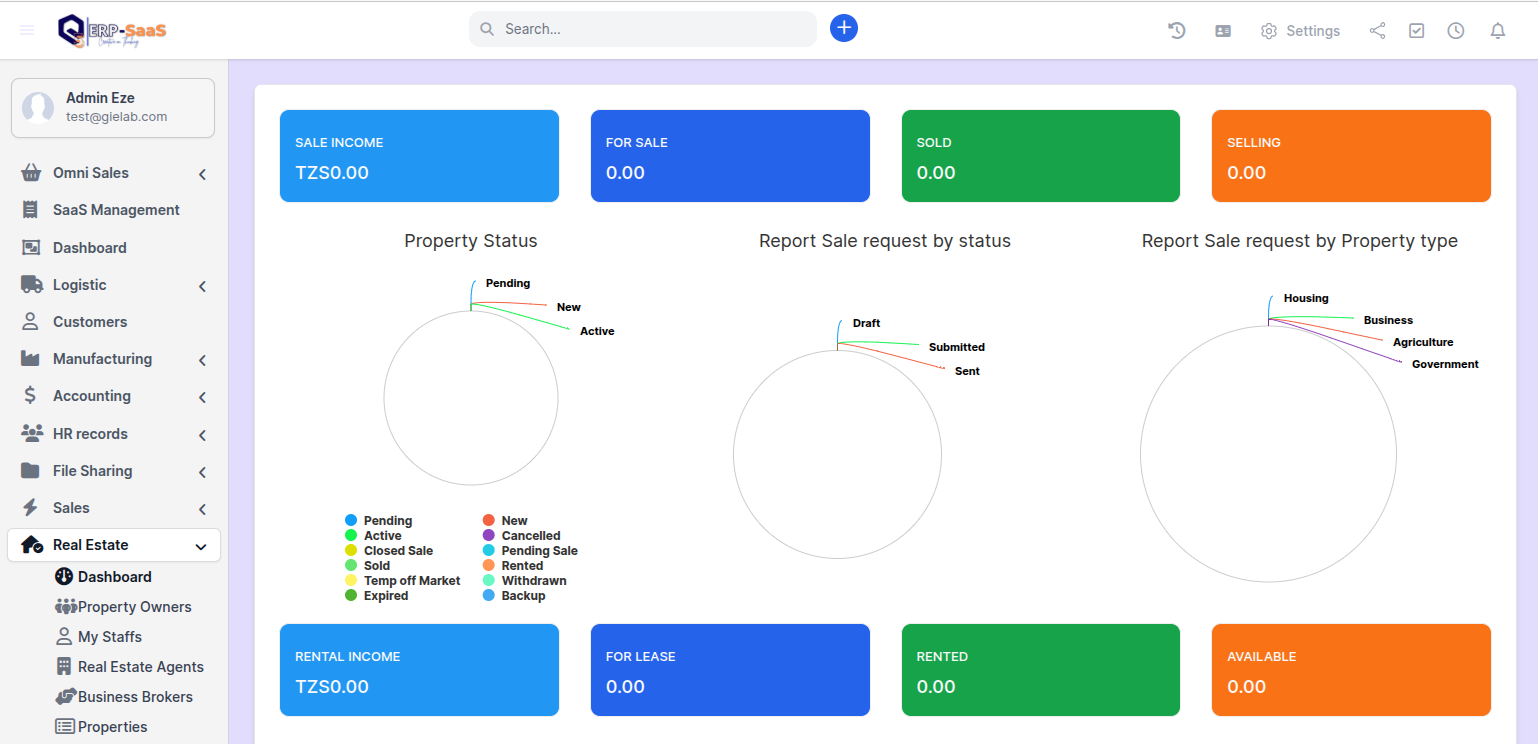The width and height of the screenshot is (1538, 744).
Task: Open Property Owners in sidebar
Action: point(134,607)
